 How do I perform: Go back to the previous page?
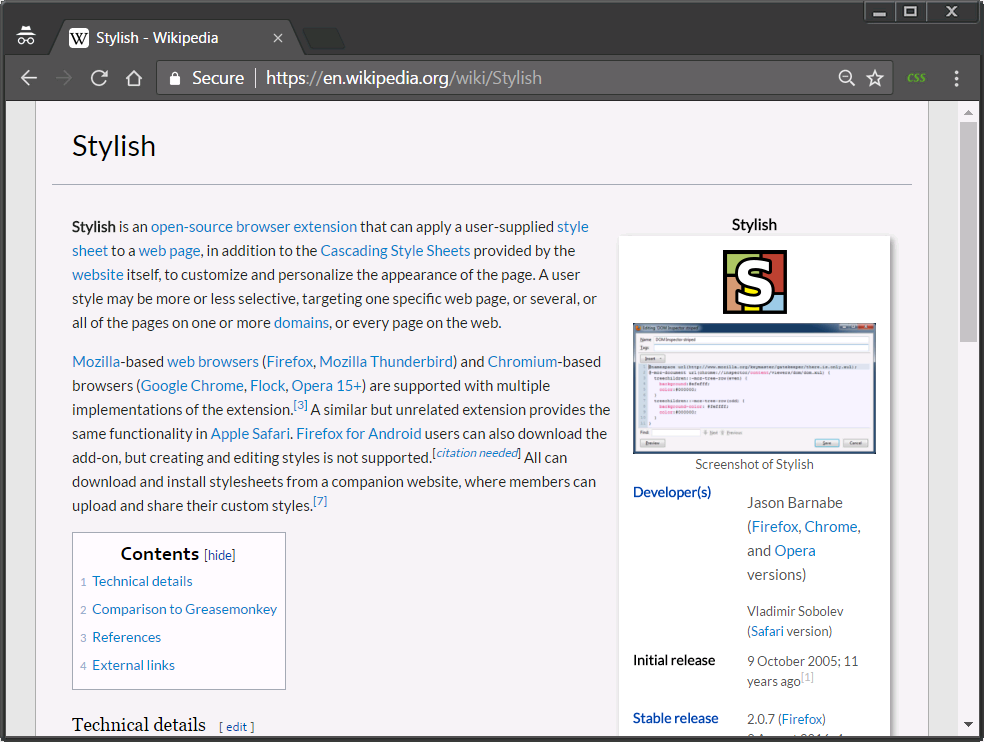(x=29, y=78)
